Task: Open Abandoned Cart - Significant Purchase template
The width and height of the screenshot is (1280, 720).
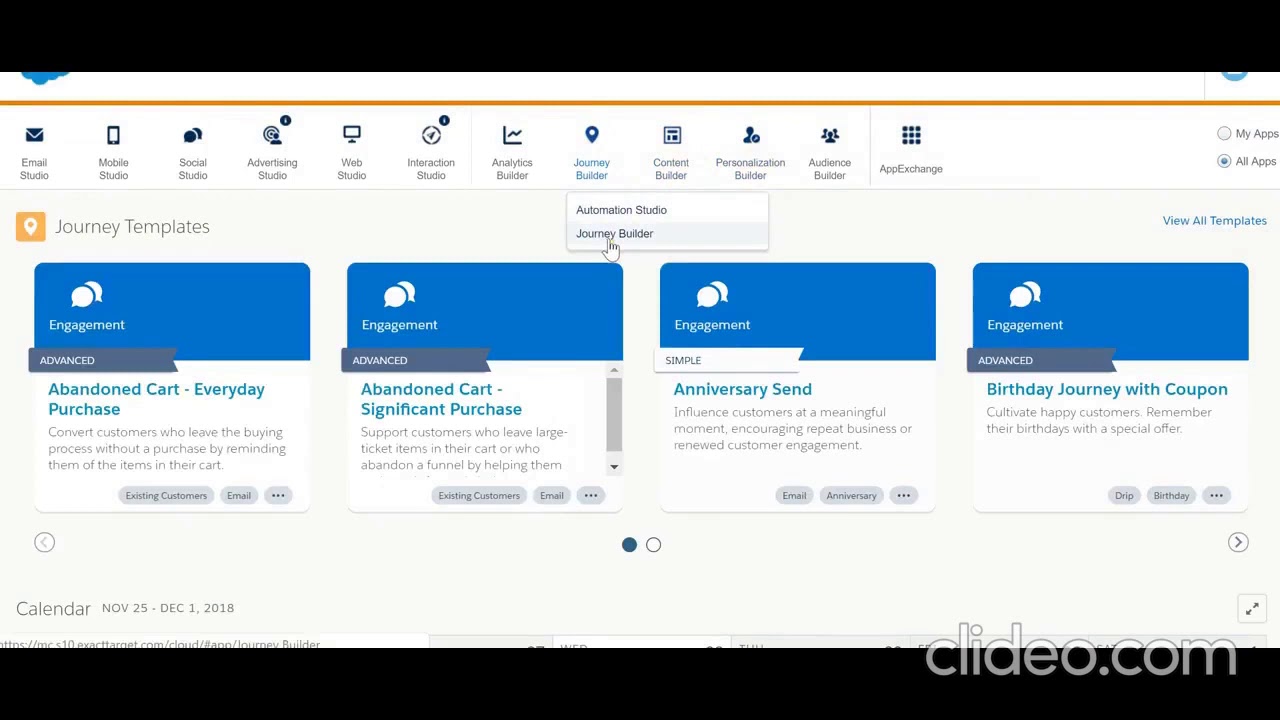Action: 441,399
